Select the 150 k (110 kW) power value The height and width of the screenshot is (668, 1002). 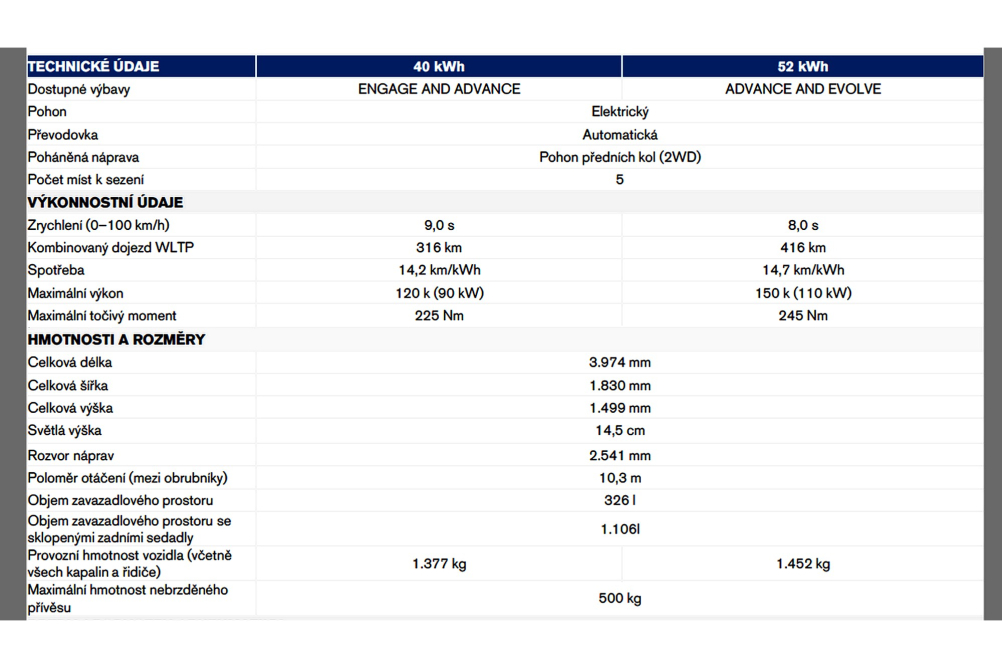click(802, 293)
